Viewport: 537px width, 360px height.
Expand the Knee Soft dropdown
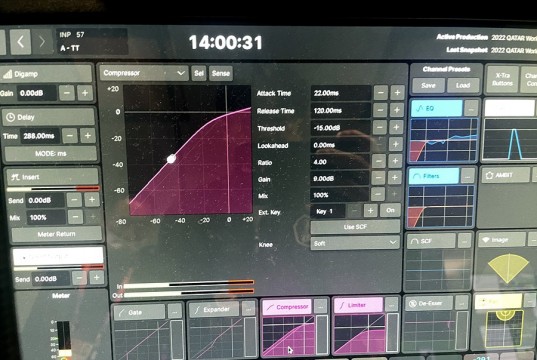(355, 243)
